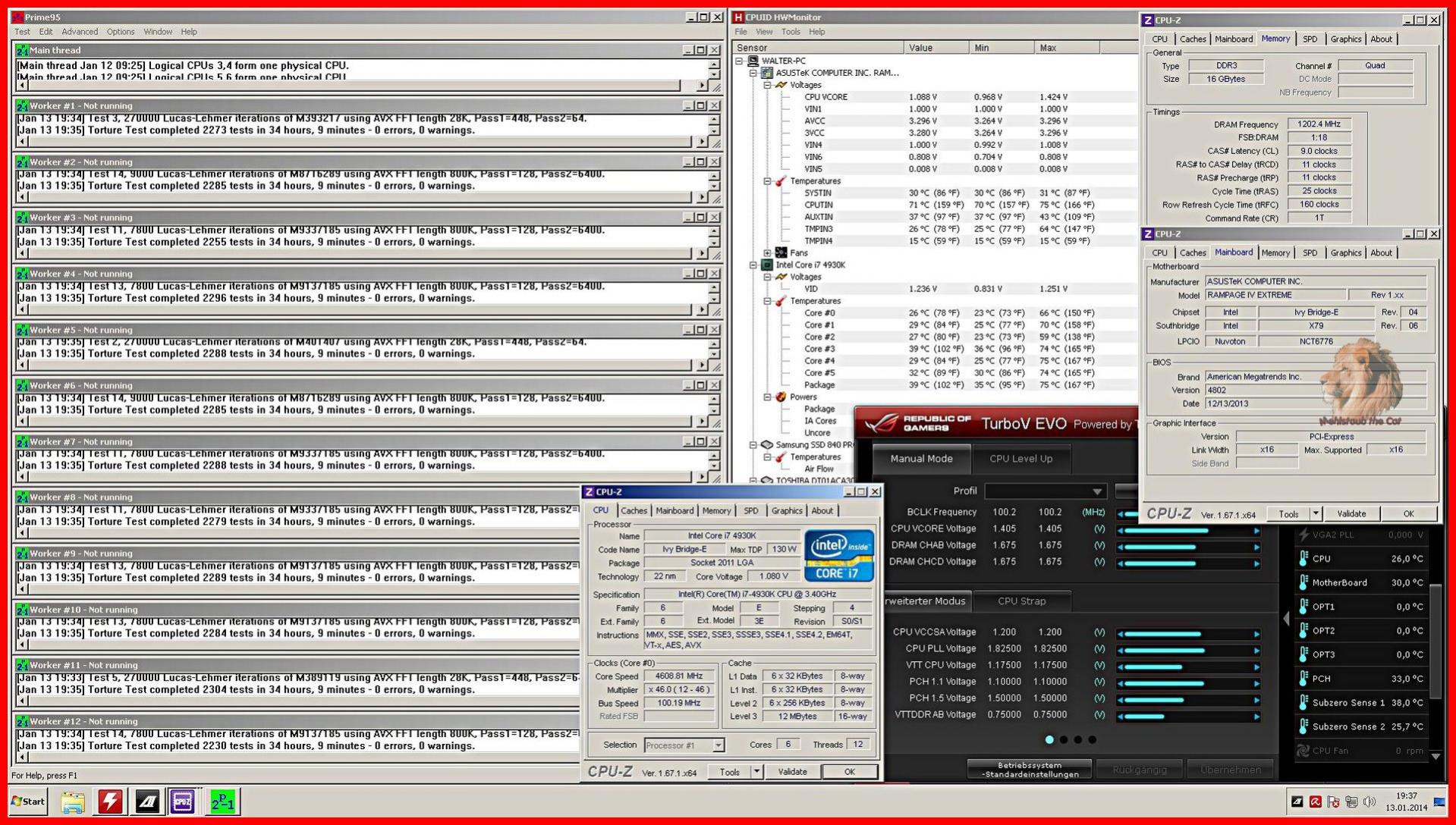Viewport: 1456px width, 825px height.
Task: Click Validate in CPU-Z ASUSTeK mainboard window
Action: tap(1351, 514)
